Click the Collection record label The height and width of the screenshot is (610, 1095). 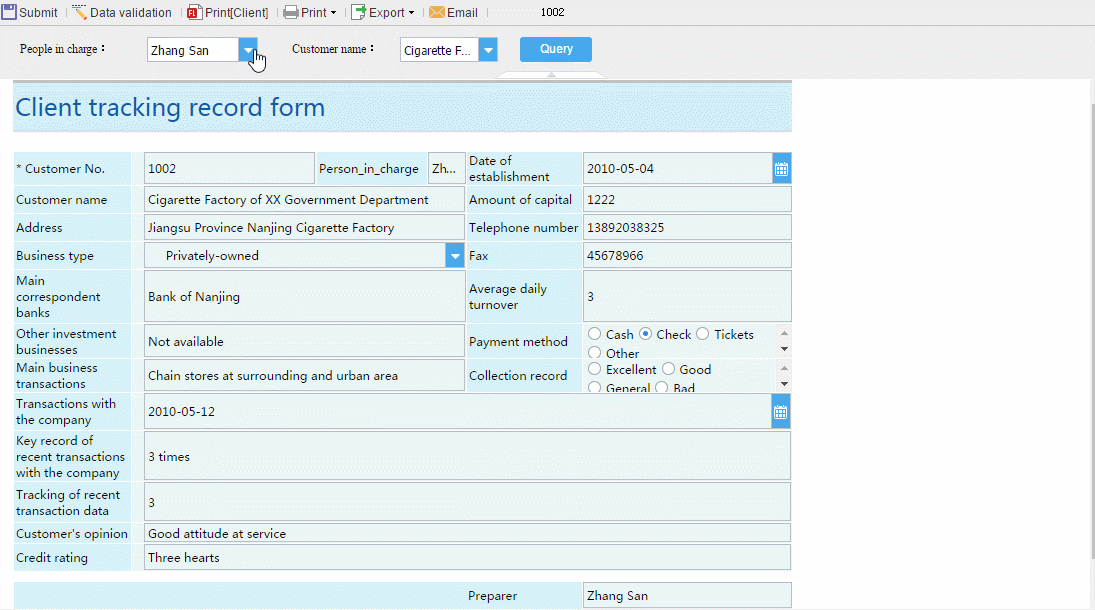[518, 375]
